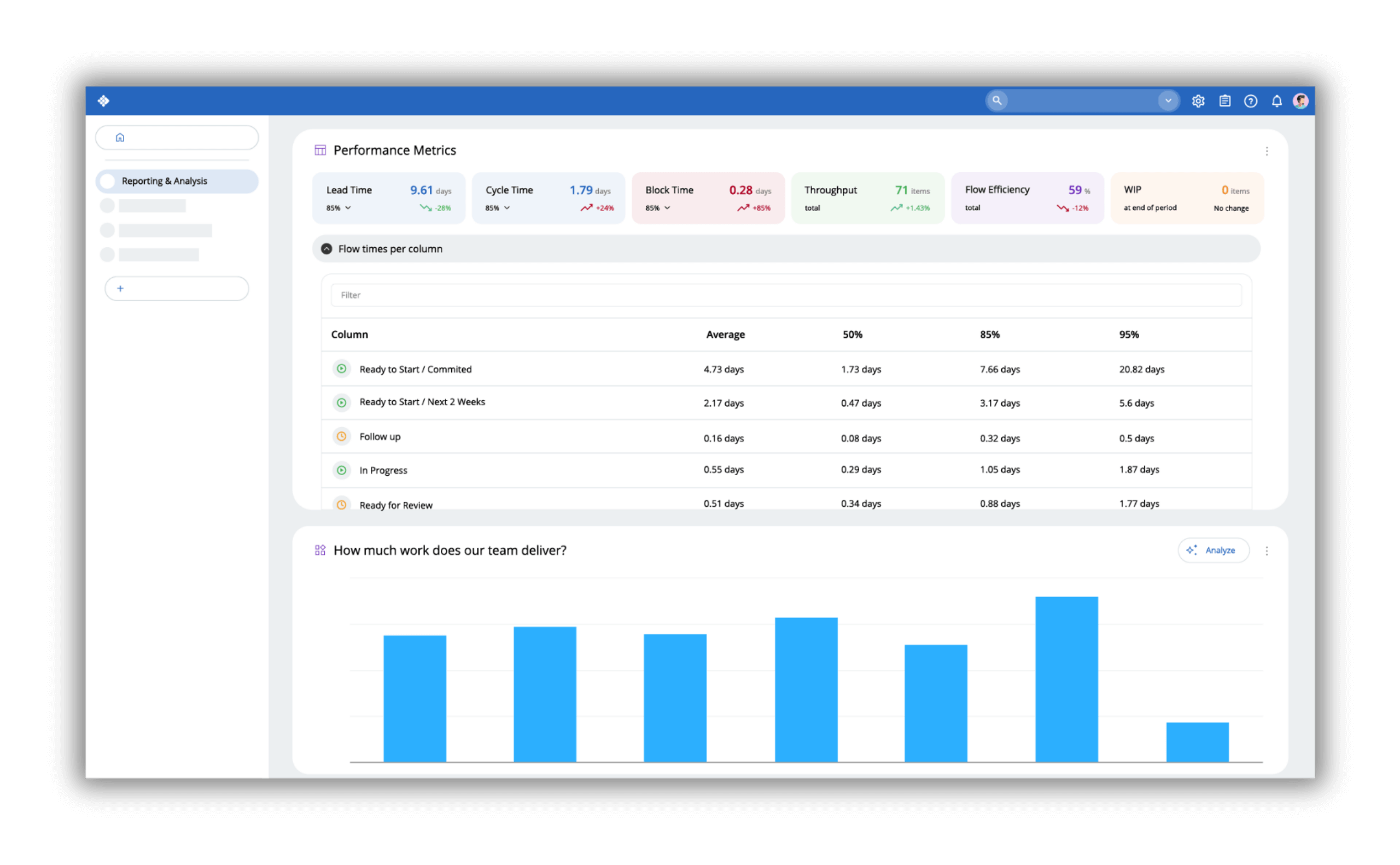This screenshot has height=865, width=1400.
Task: Collapse Flow times per column section
Action: 326,249
